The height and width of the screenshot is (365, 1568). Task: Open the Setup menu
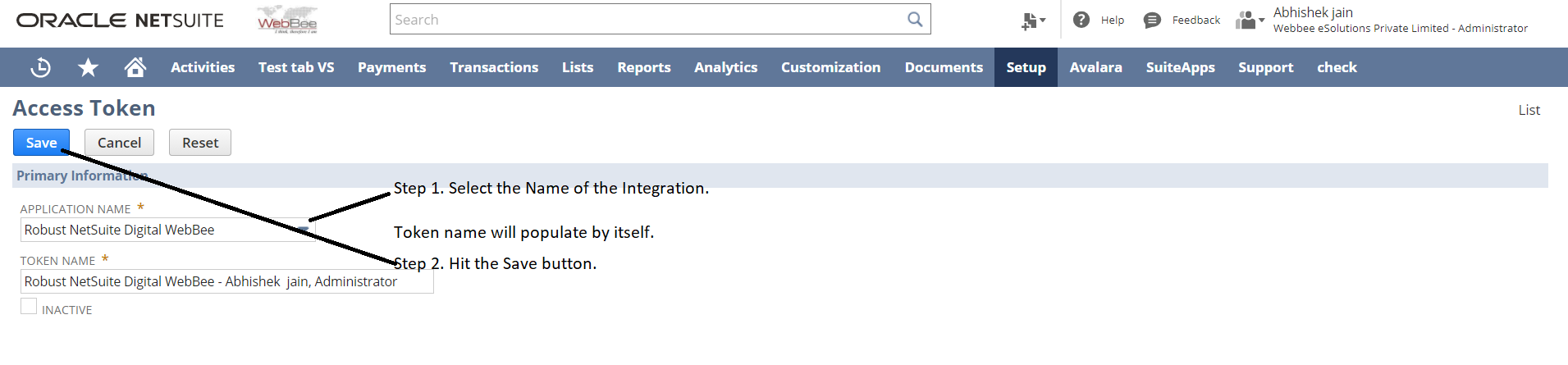click(x=1026, y=67)
